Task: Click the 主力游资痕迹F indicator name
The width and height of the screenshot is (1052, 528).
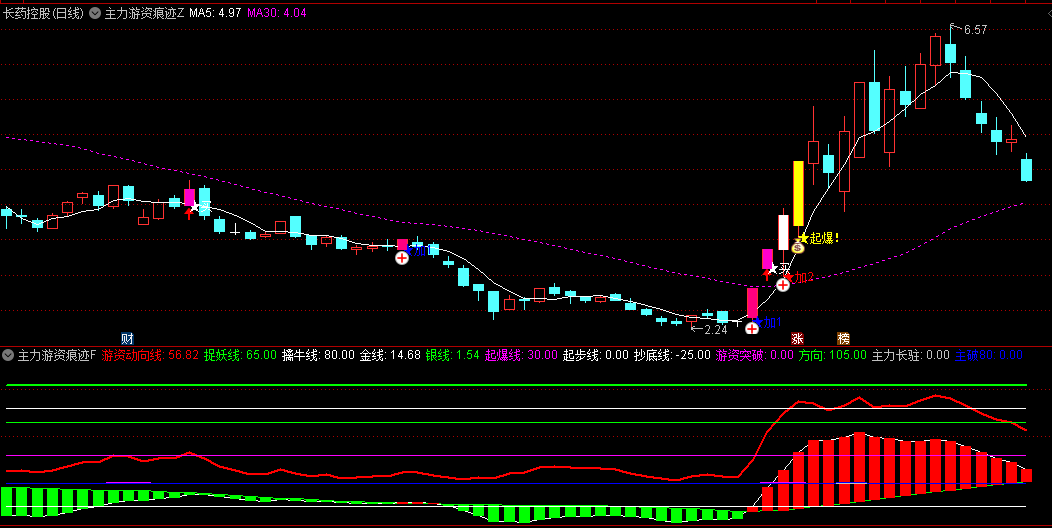Action: tap(56, 355)
